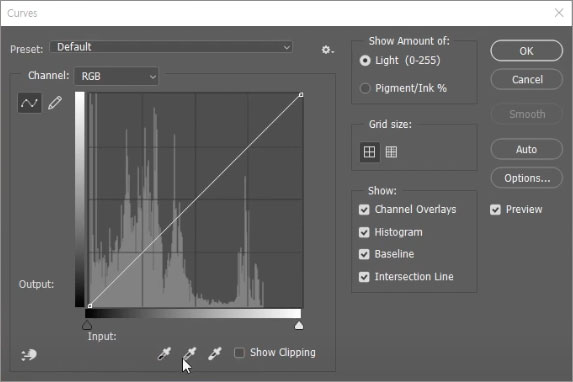Viewport: 573px width, 382px height.
Task: Open preset options gear menu
Action: (327, 50)
